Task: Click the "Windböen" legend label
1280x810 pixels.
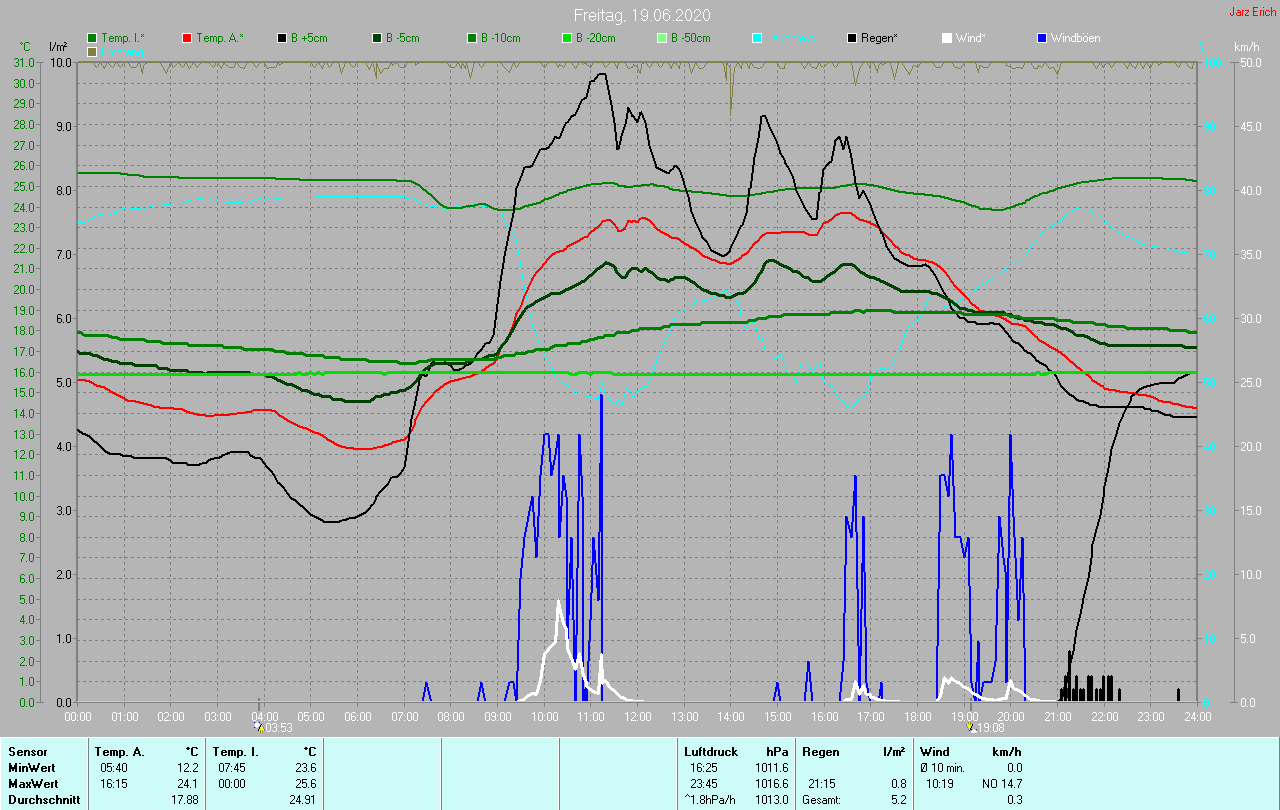Action: pyautogui.click(x=1075, y=38)
